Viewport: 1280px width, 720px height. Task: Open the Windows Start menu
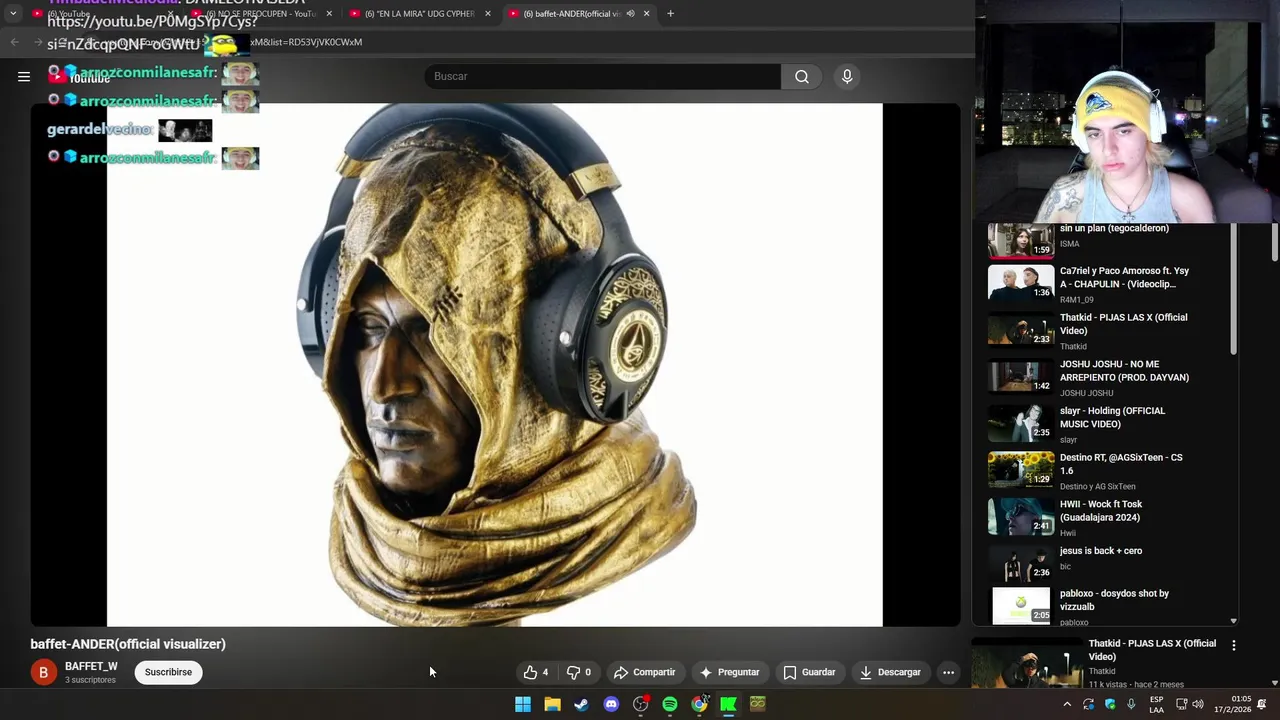(x=523, y=704)
